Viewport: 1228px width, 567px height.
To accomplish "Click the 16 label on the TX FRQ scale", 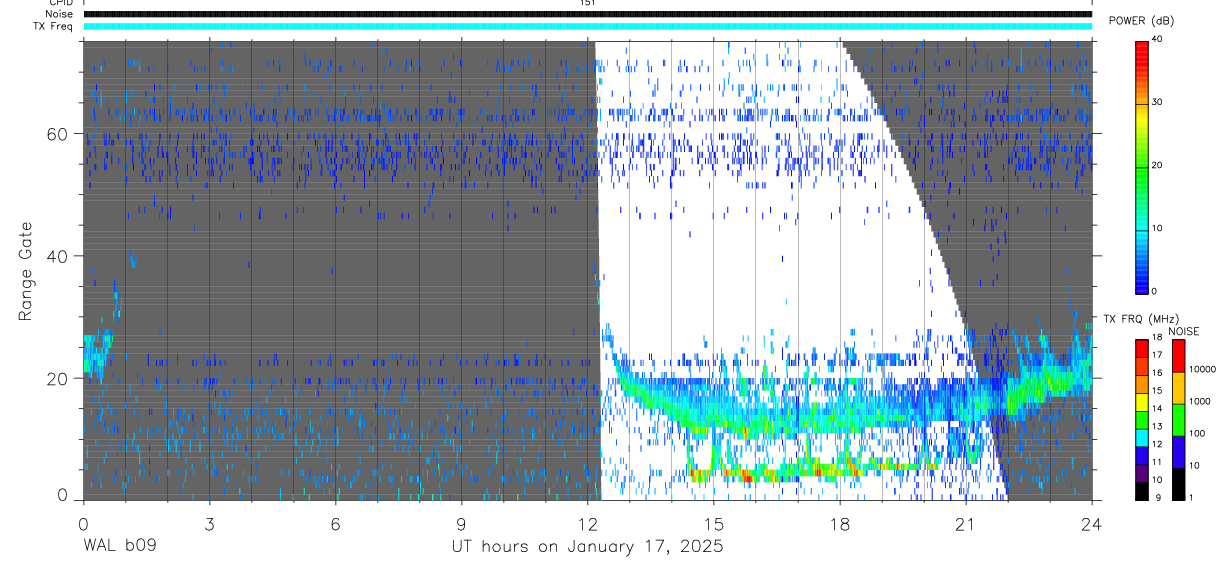I will pos(1157,372).
